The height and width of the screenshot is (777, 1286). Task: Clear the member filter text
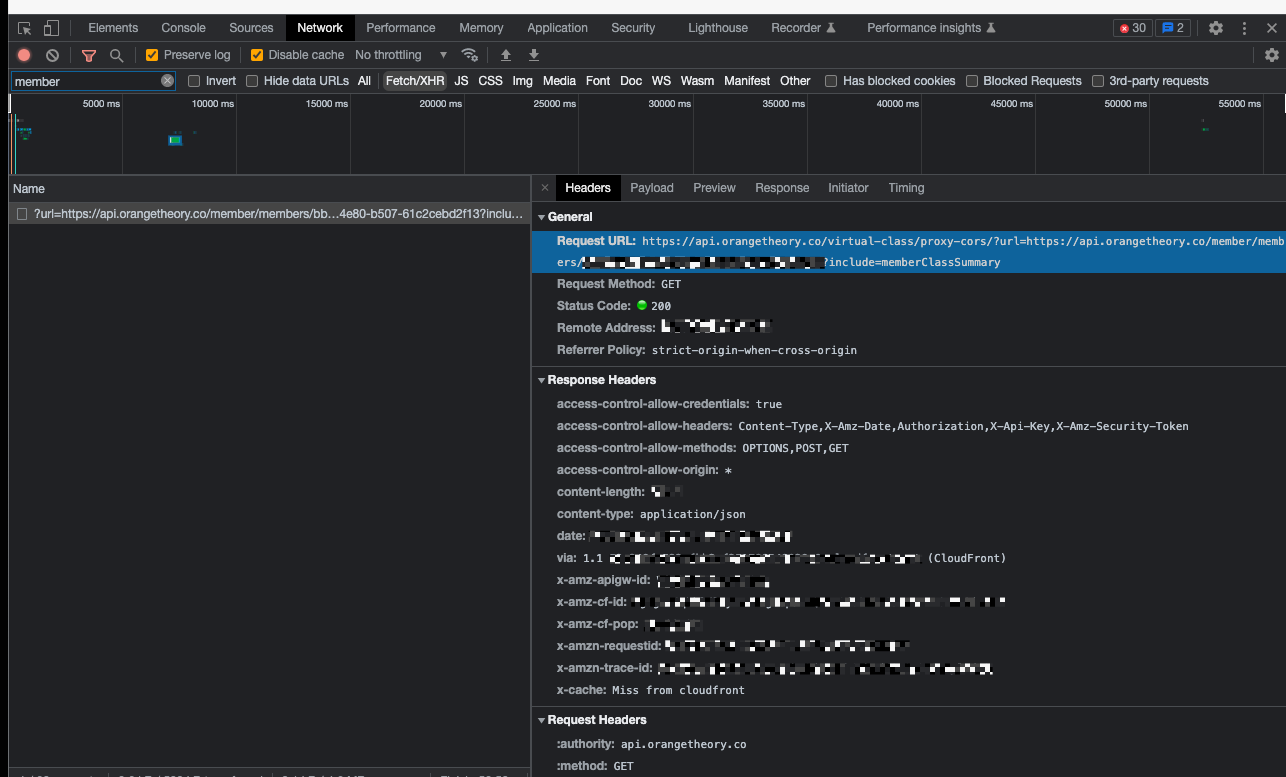pos(167,81)
